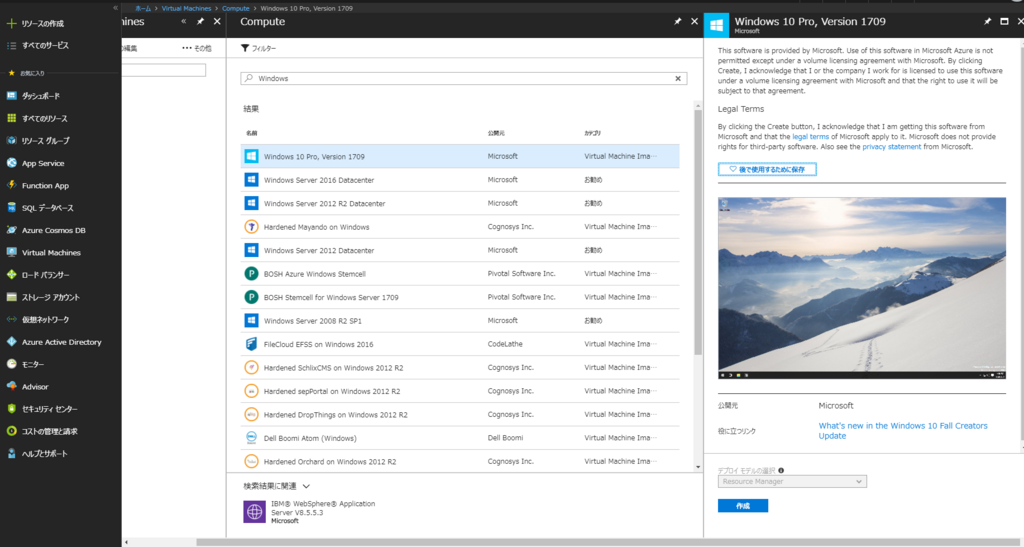The image size is (1024, 547).
Task: Click the SQL database icon
Action: 11,208
